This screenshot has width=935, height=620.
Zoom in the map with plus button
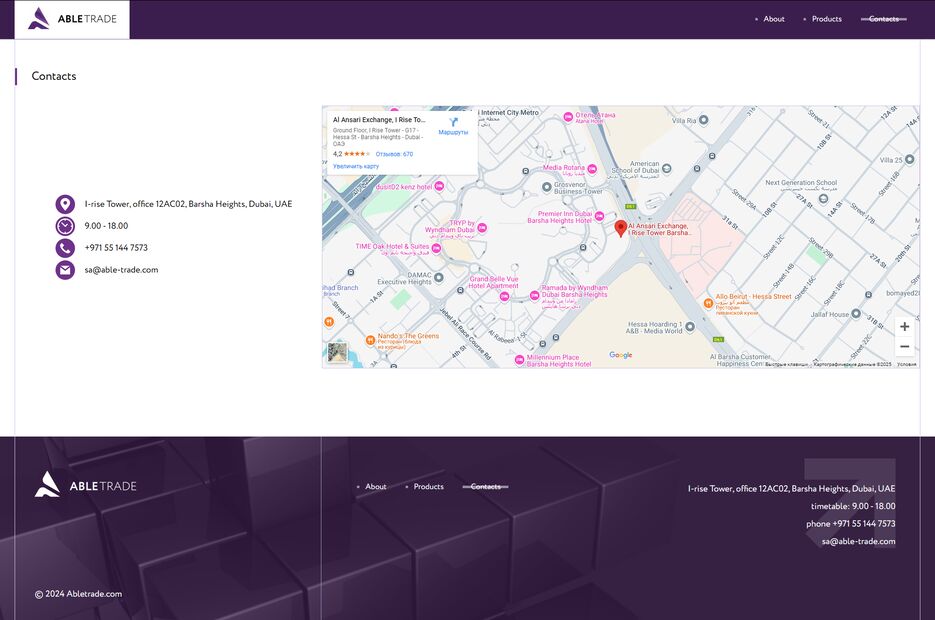tap(904, 327)
